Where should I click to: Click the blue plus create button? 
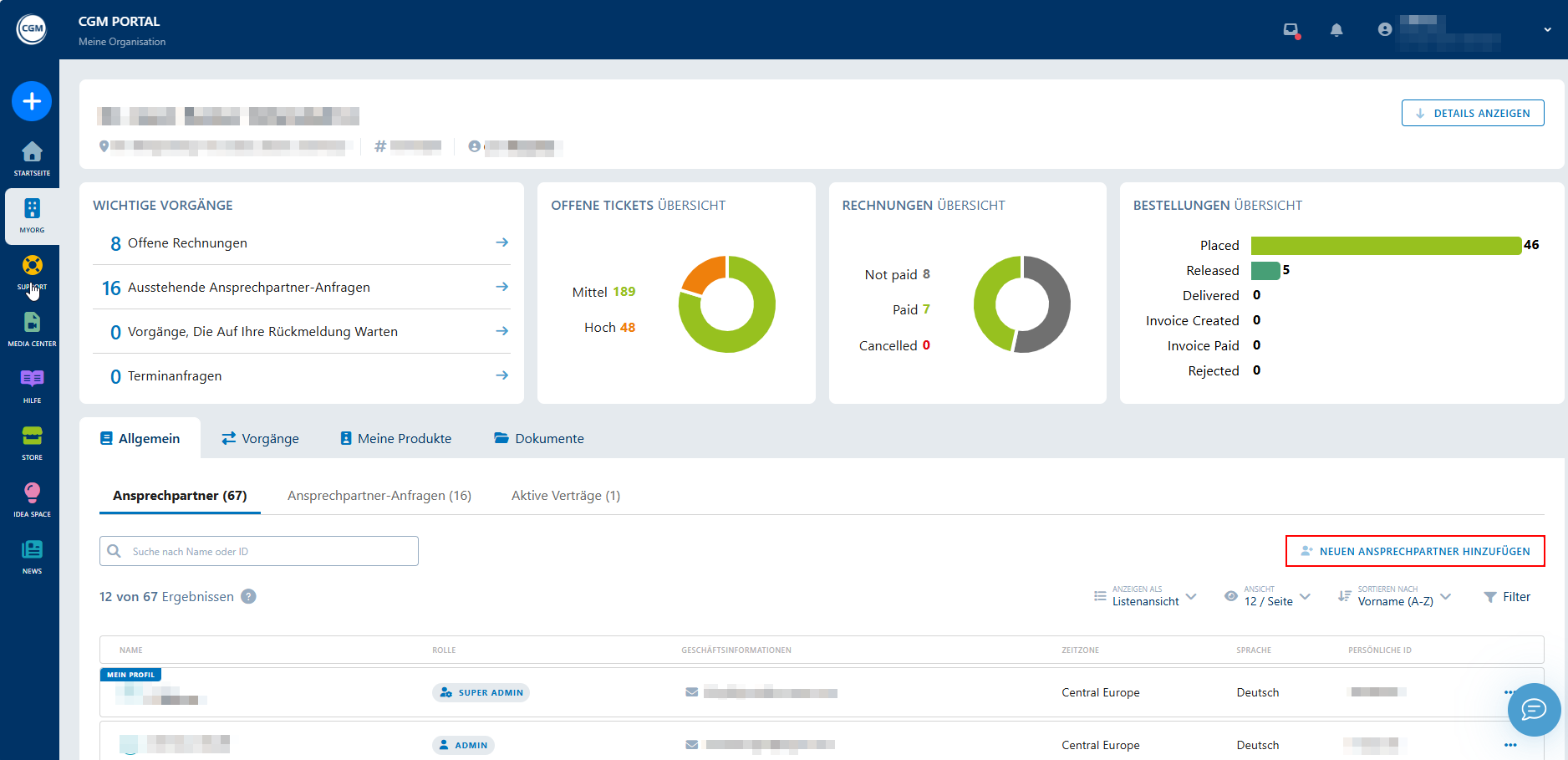[x=32, y=101]
